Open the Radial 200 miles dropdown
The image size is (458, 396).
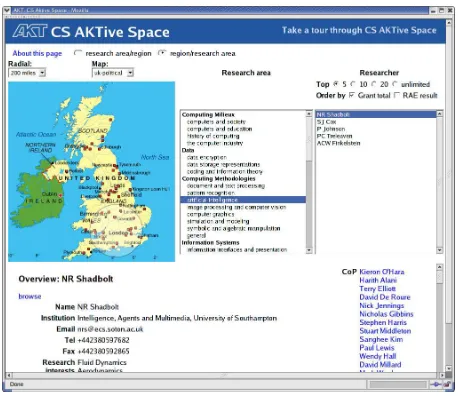[27, 73]
